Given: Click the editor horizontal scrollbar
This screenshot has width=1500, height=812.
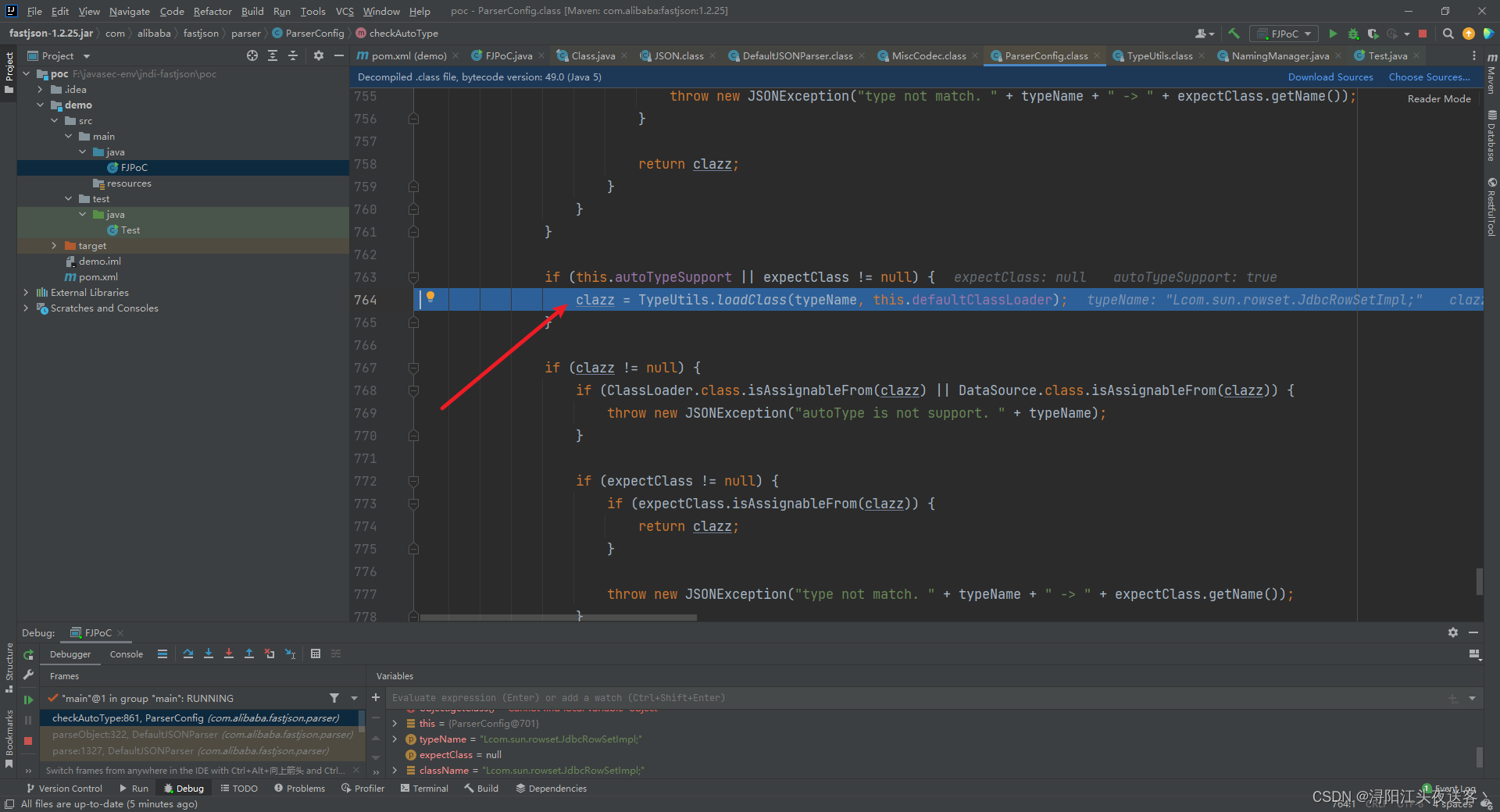Looking at the screenshot, I should tap(558, 618).
